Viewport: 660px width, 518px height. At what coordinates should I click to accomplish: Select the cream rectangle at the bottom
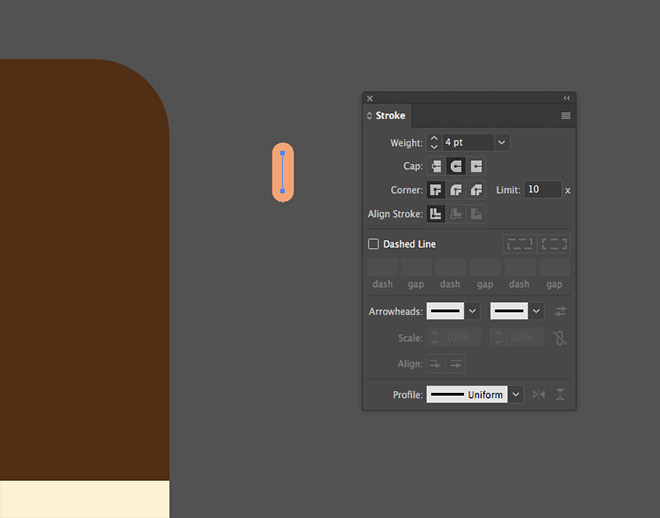(x=85, y=499)
